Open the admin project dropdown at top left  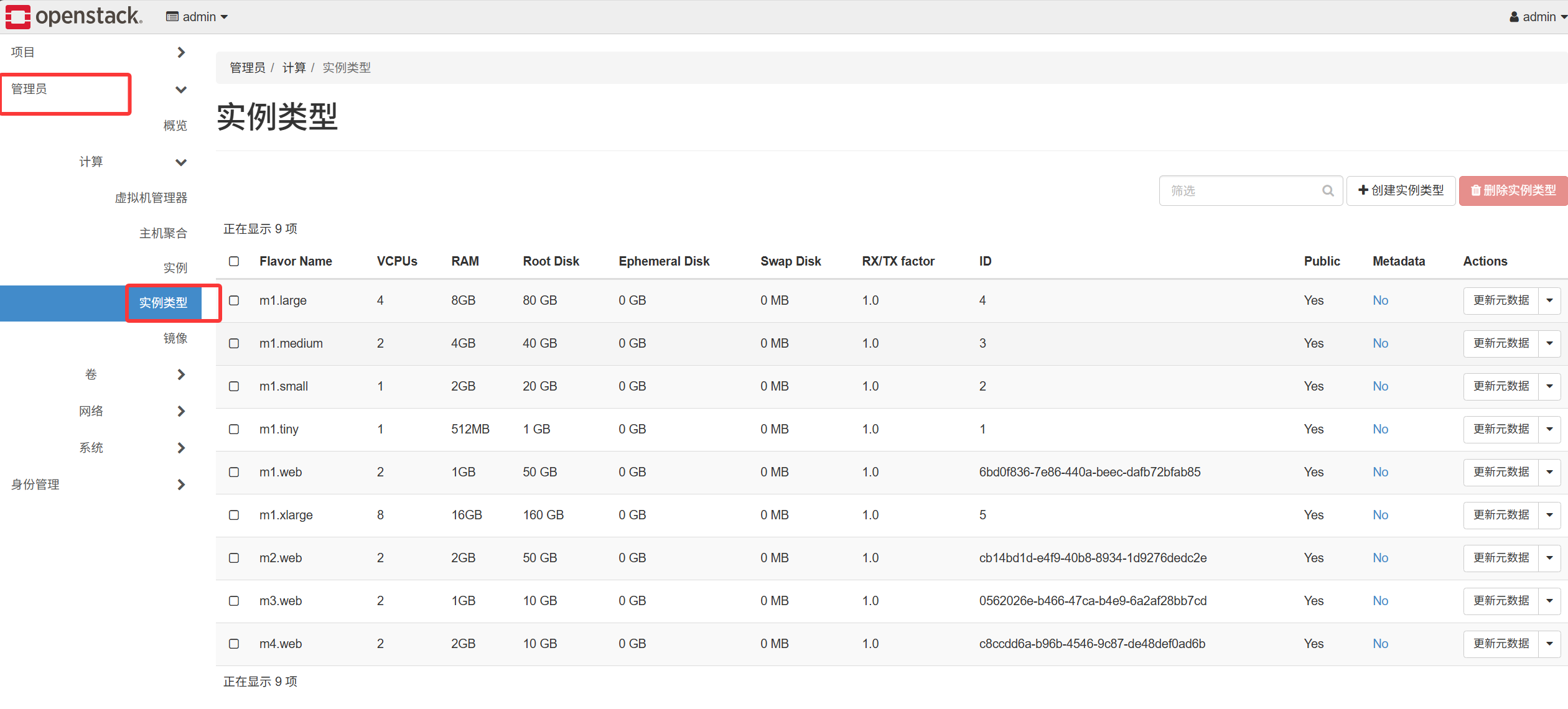pyautogui.click(x=197, y=17)
